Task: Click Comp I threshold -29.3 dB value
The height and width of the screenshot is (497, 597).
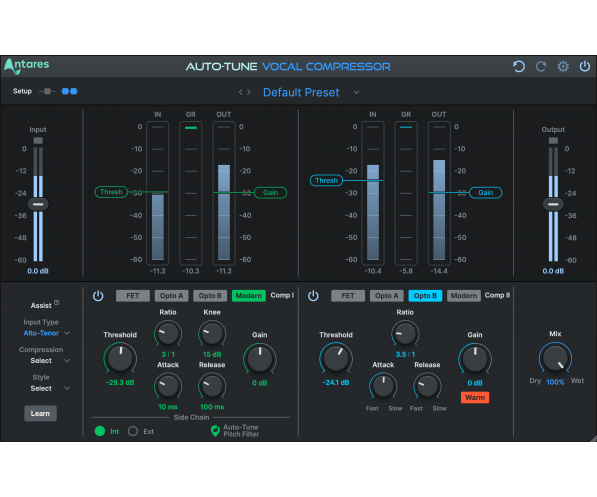Action: (x=120, y=382)
